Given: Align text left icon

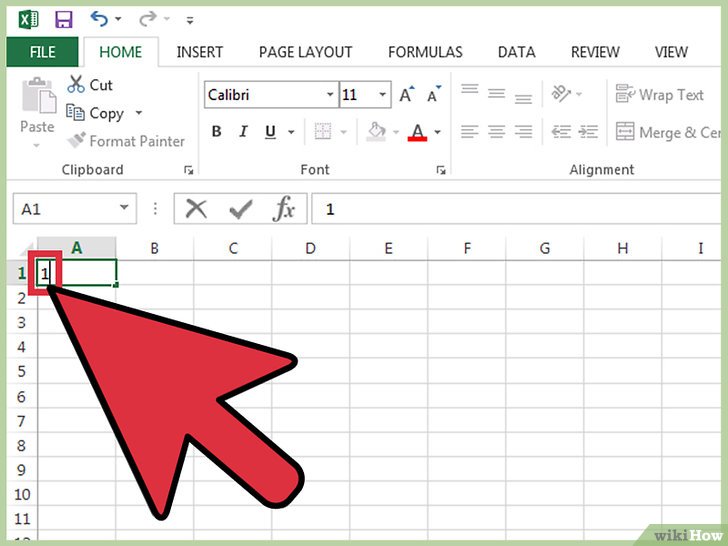Looking at the screenshot, I should click(x=469, y=132).
